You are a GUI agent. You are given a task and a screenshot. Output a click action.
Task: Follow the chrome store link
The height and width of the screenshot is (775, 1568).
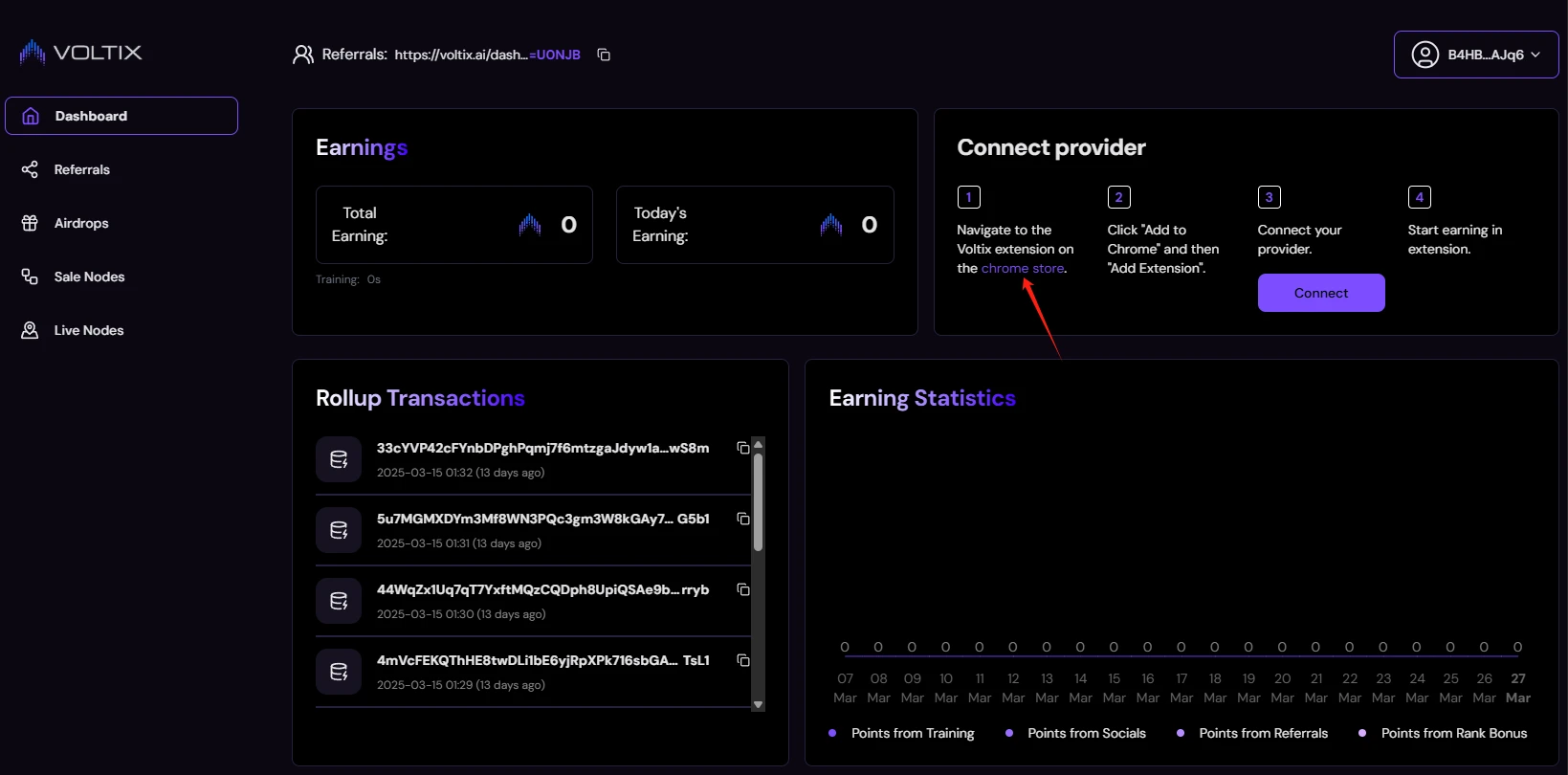click(1023, 268)
